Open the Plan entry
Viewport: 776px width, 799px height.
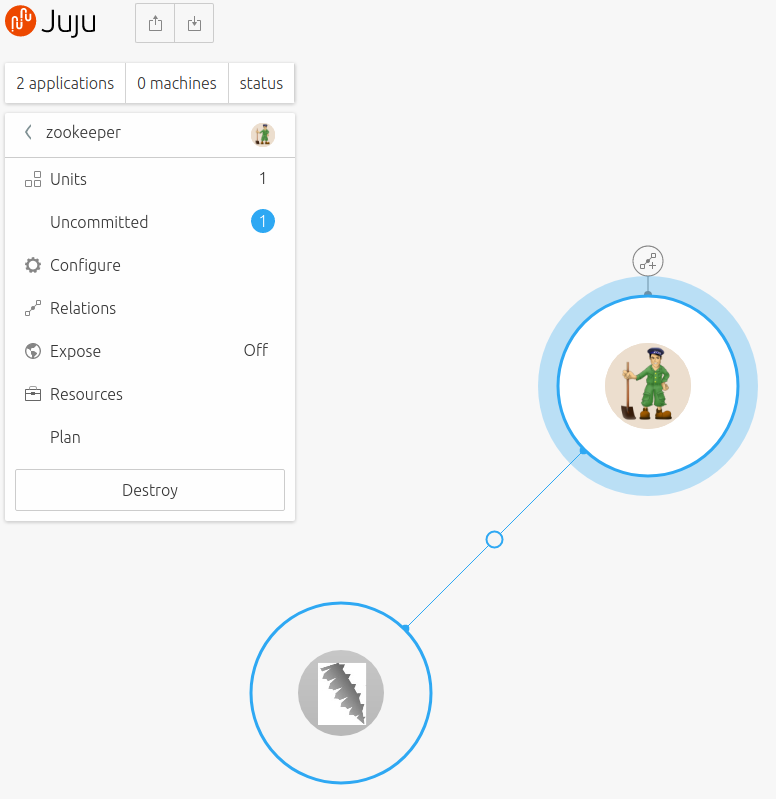(65, 438)
